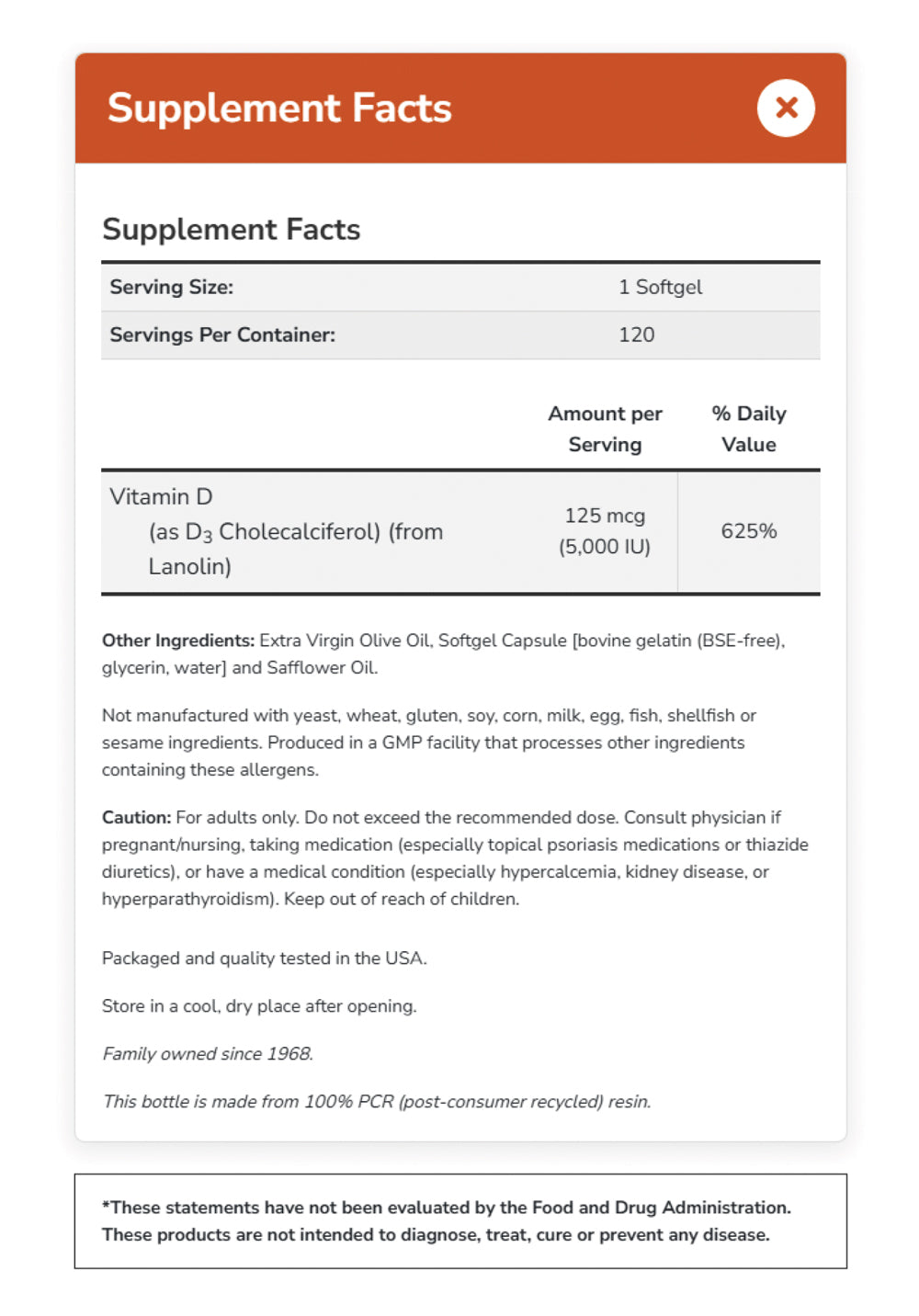Click the orange Supplement Facts header title
The width and height of the screenshot is (919, 1316).
coord(279,108)
